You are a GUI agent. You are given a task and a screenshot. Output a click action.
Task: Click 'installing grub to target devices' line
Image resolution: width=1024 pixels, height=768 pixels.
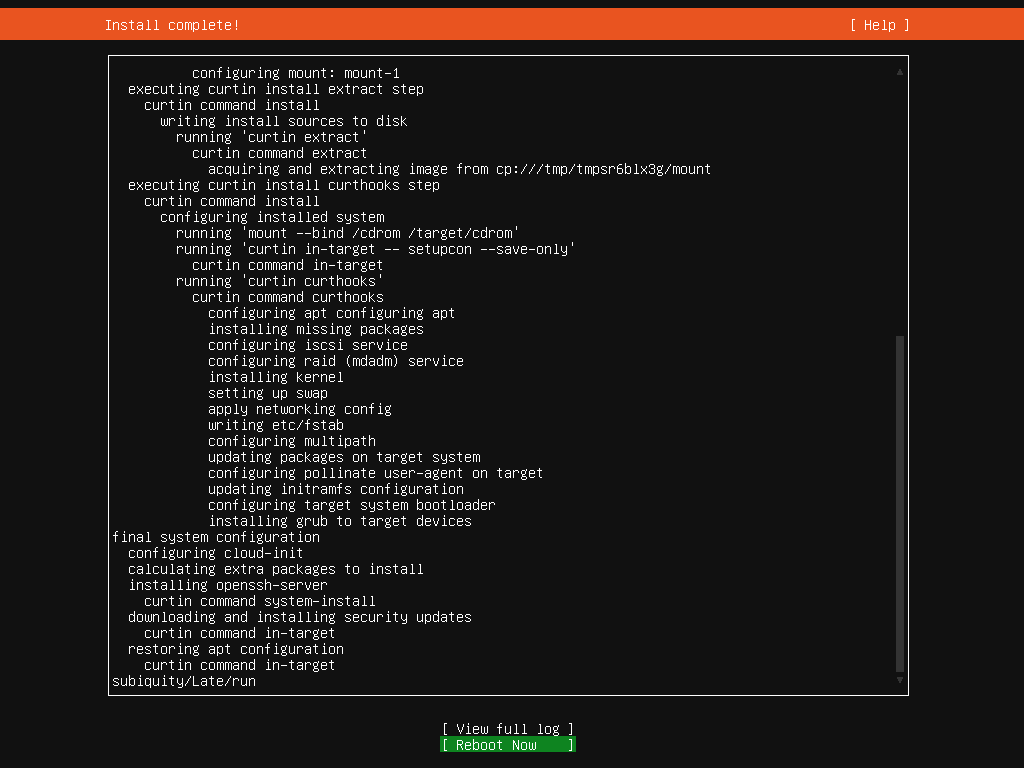(x=340, y=521)
